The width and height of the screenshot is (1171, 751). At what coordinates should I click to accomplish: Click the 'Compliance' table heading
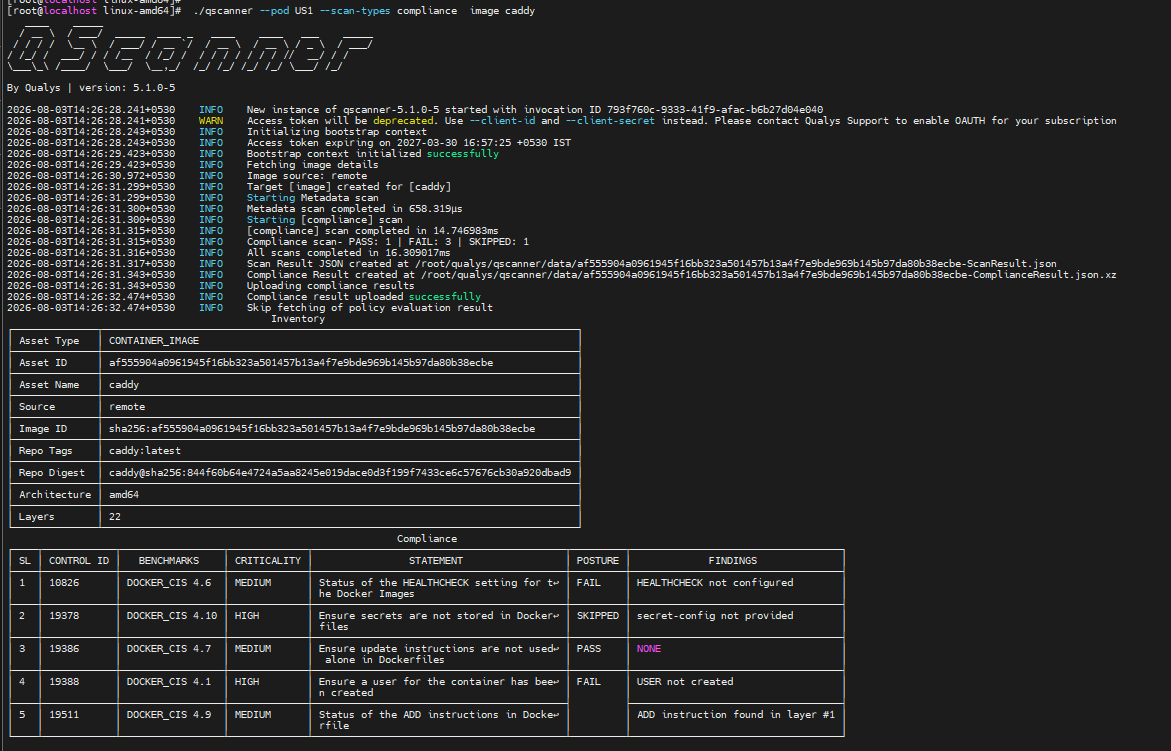(427, 538)
